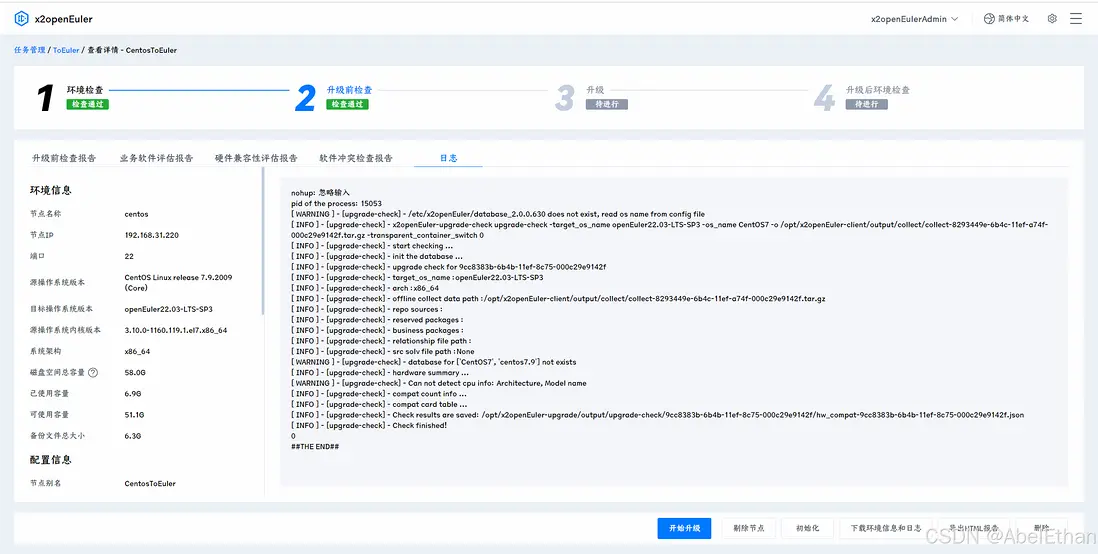
Task: Click the 环境信息 section heading
Action: coord(50,191)
